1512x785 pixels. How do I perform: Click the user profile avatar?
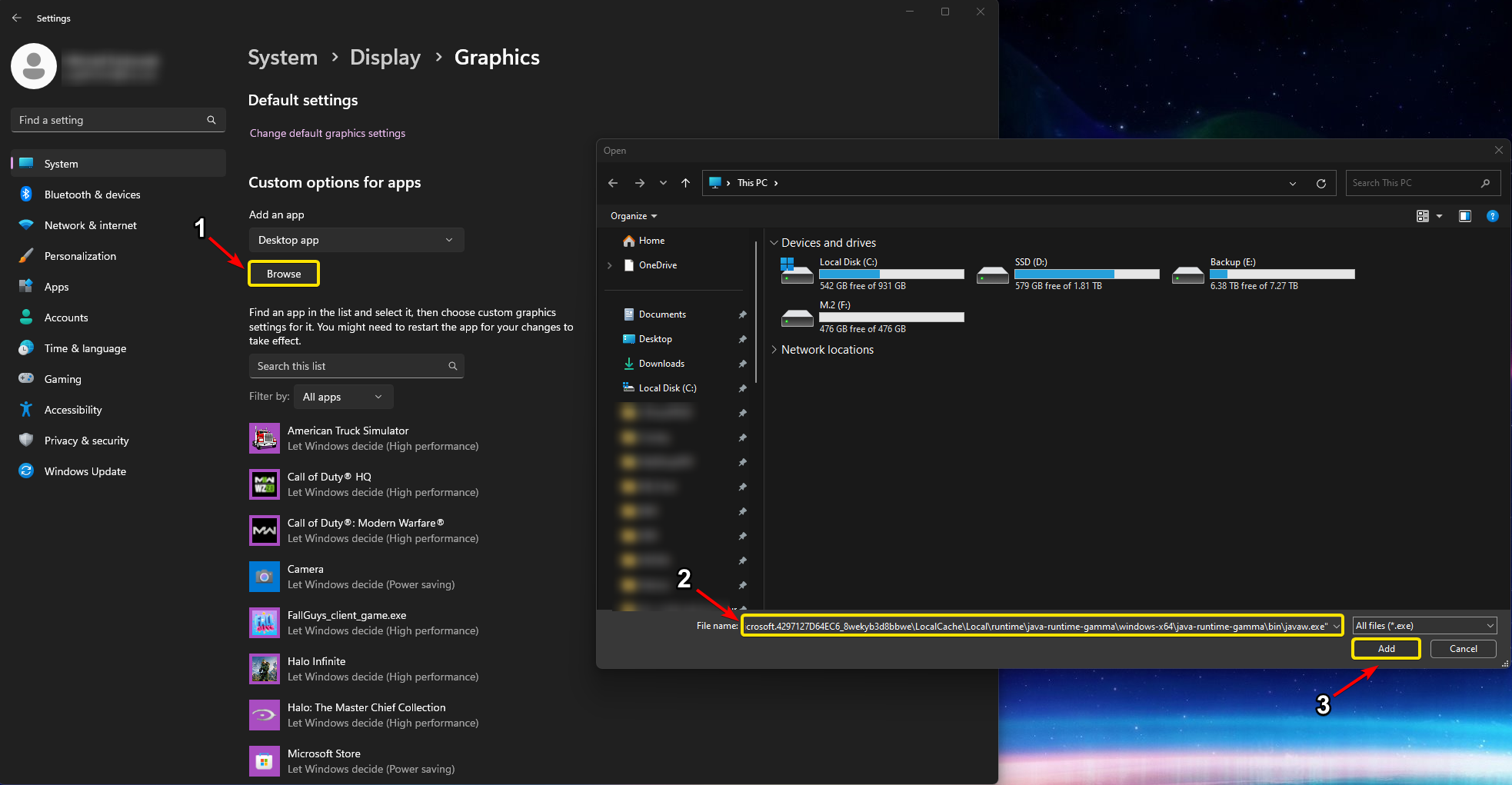[x=34, y=66]
